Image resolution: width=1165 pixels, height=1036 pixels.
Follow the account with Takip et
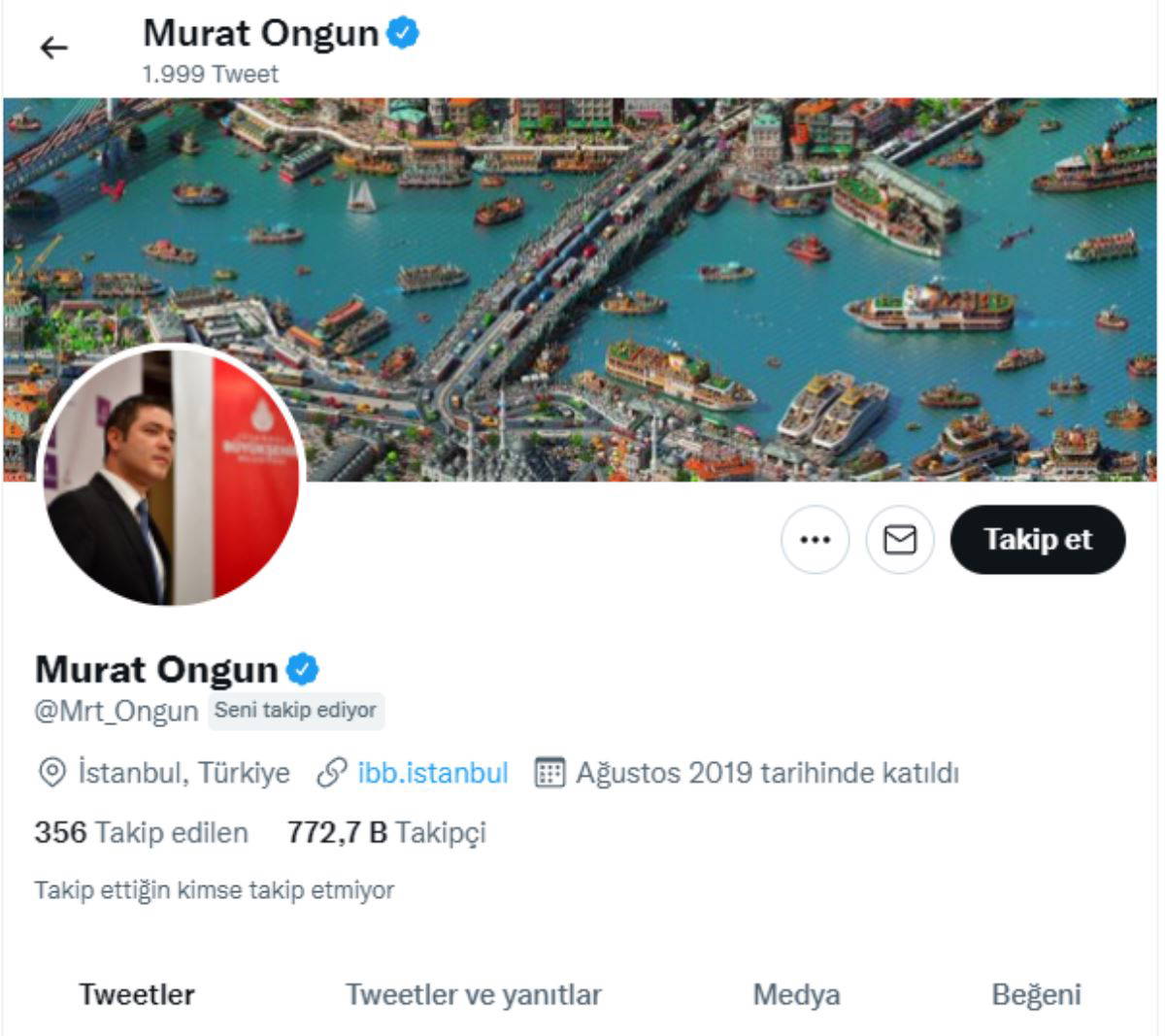pyautogui.click(x=1038, y=539)
